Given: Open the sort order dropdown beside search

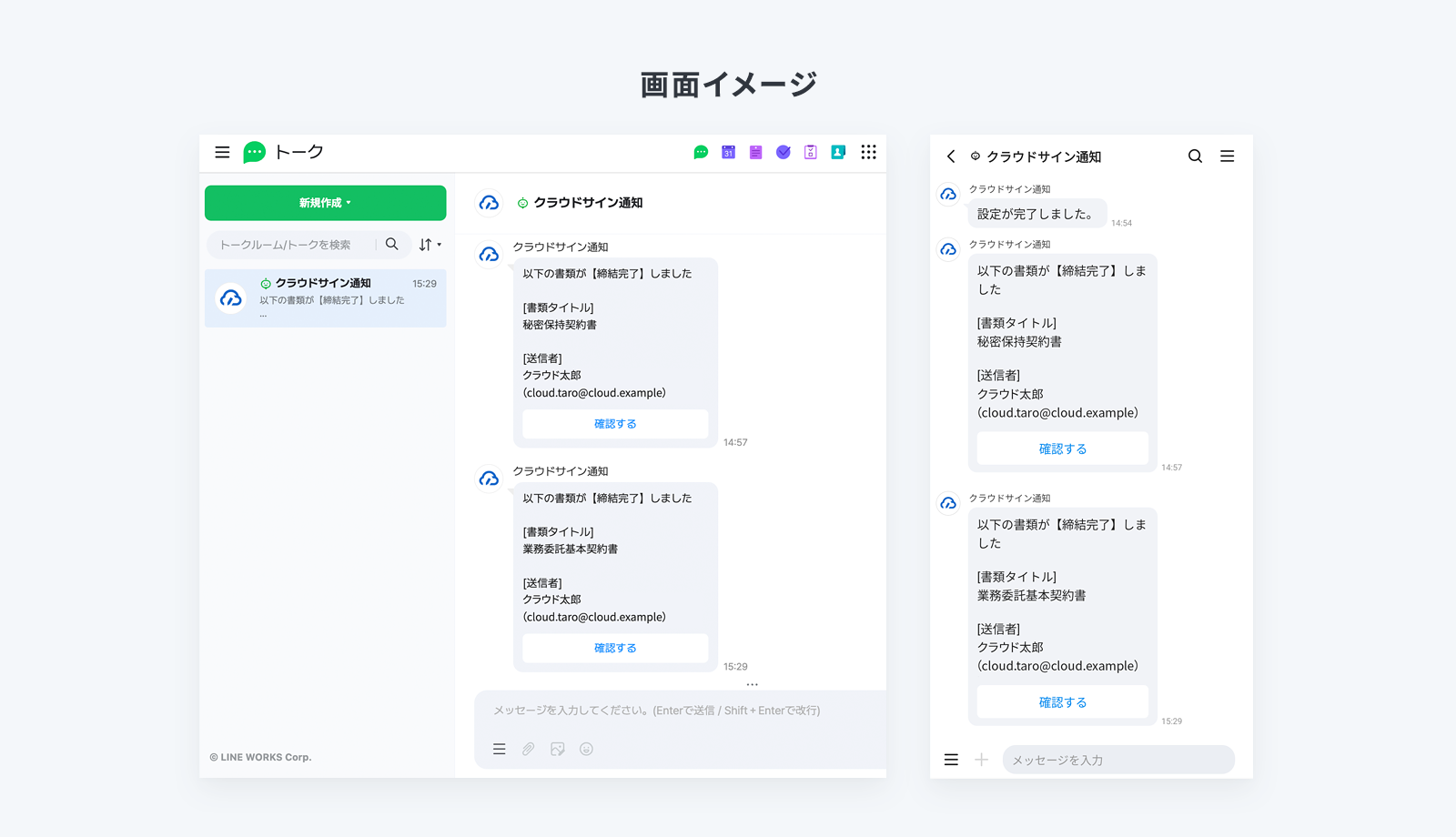Looking at the screenshot, I should point(430,245).
